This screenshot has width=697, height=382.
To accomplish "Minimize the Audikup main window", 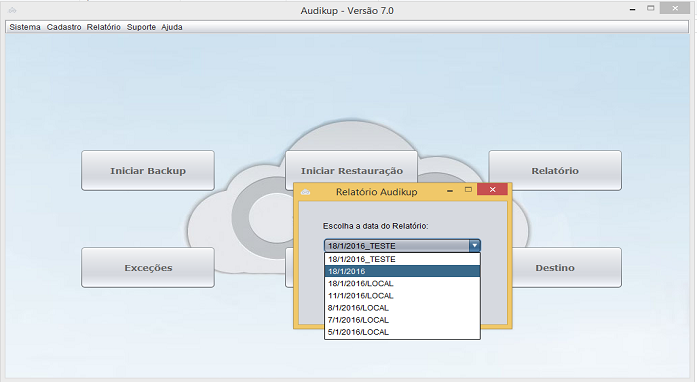I will click(x=632, y=9).
